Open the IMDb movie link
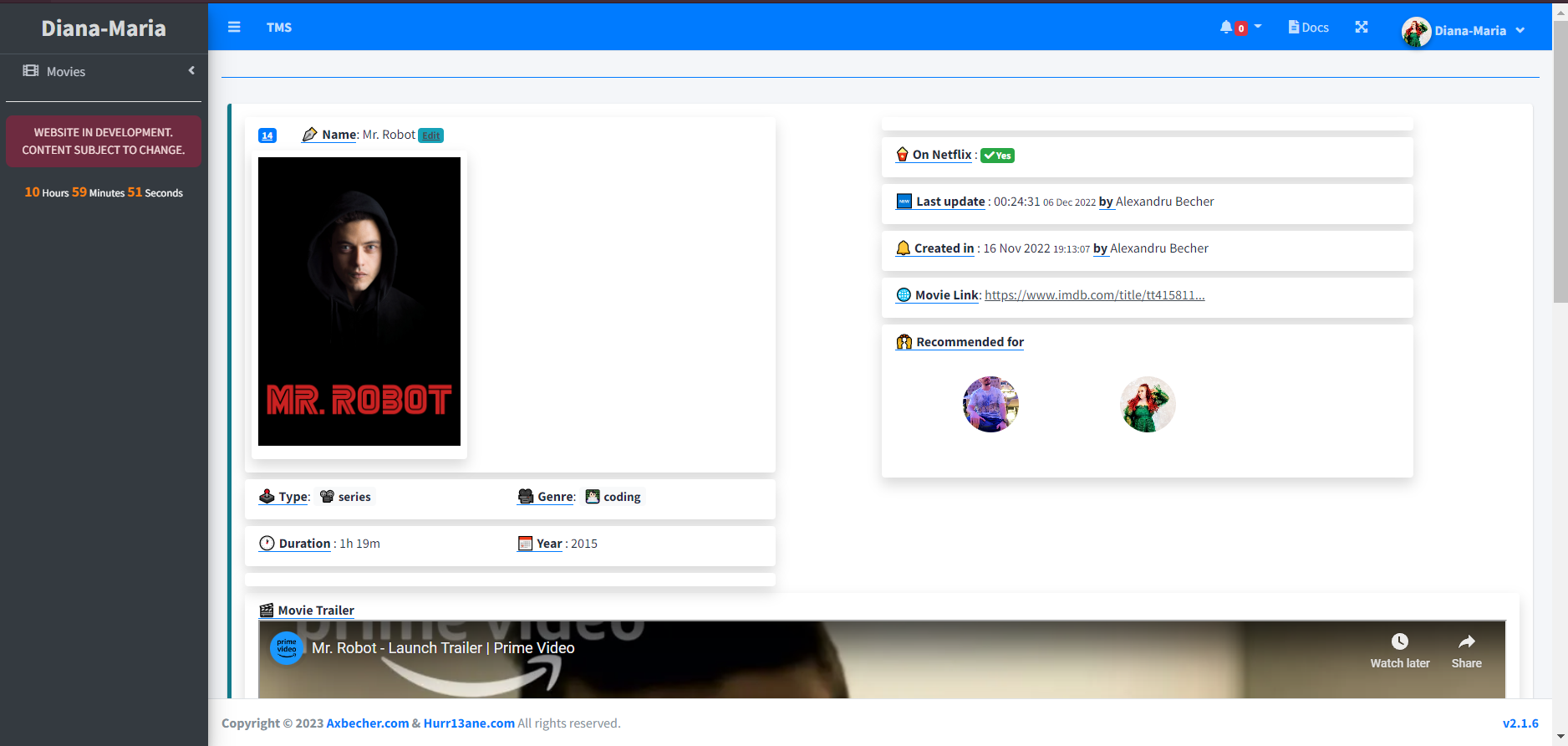Image resolution: width=1568 pixels, height=746 pixels. (x=1094, y=295)
